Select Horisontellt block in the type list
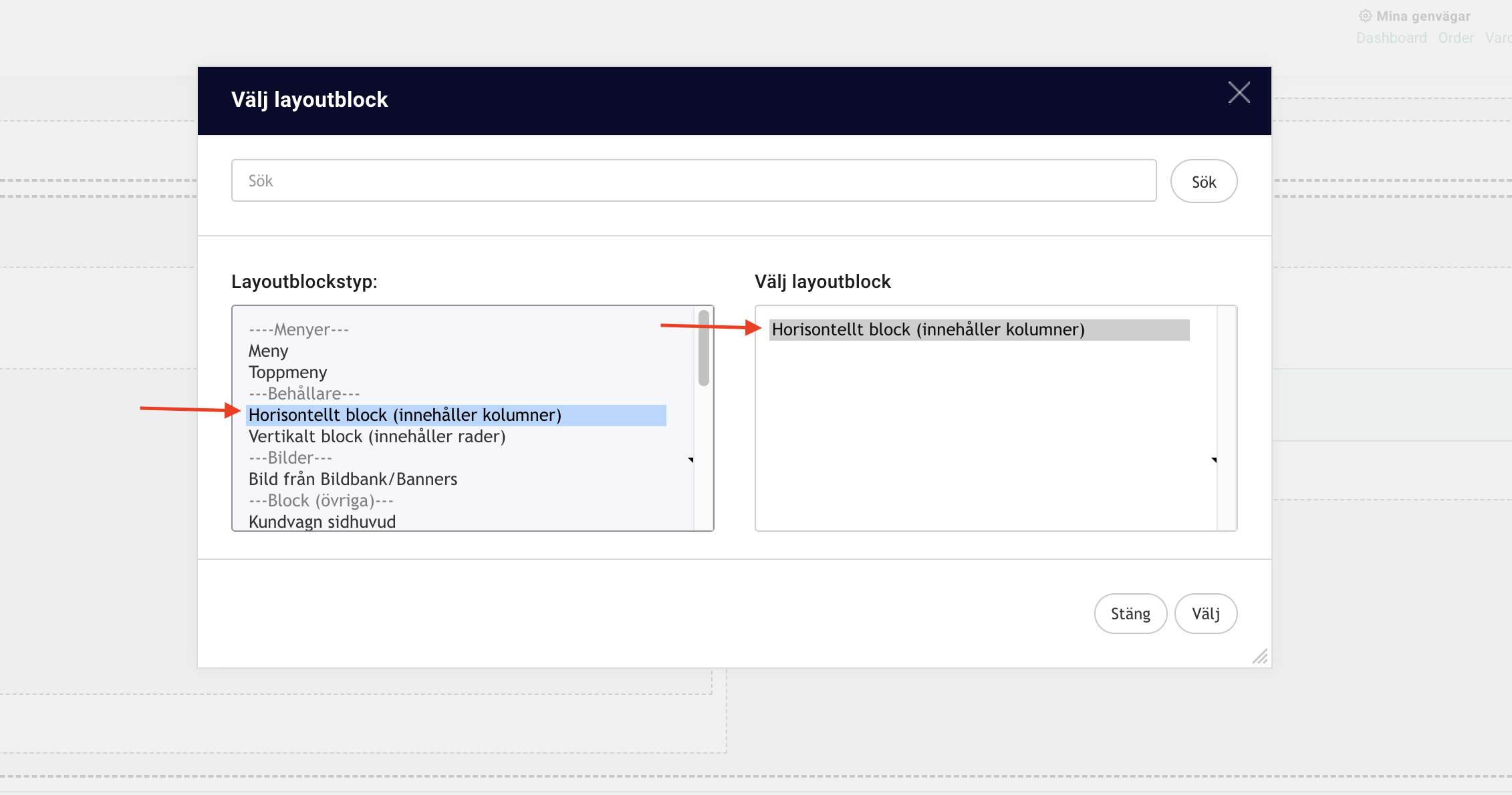This screenshot has width=1512, height=795. point(457,415)
